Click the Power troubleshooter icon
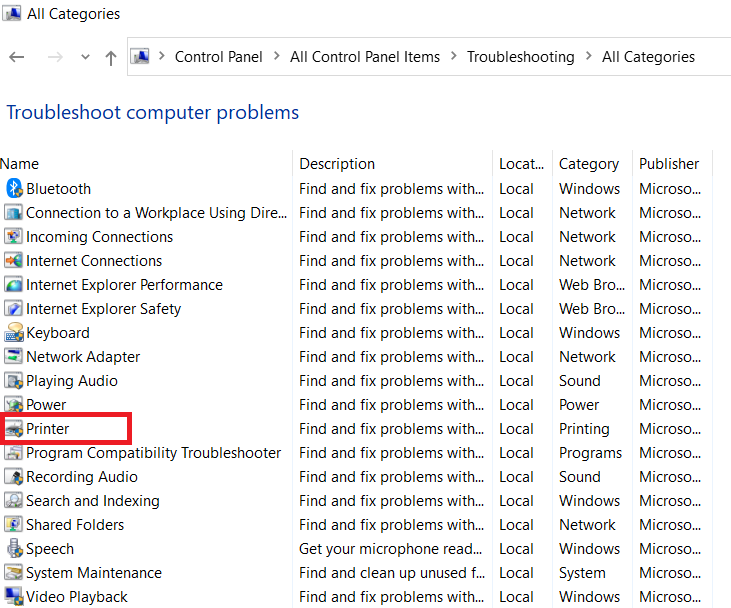Screen dimensions: 731x608 [14, 405]
